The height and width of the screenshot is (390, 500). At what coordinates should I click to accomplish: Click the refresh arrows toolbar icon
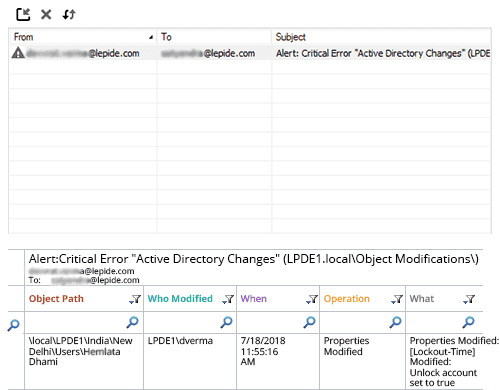pyautogui.click(x=69, y=14)
